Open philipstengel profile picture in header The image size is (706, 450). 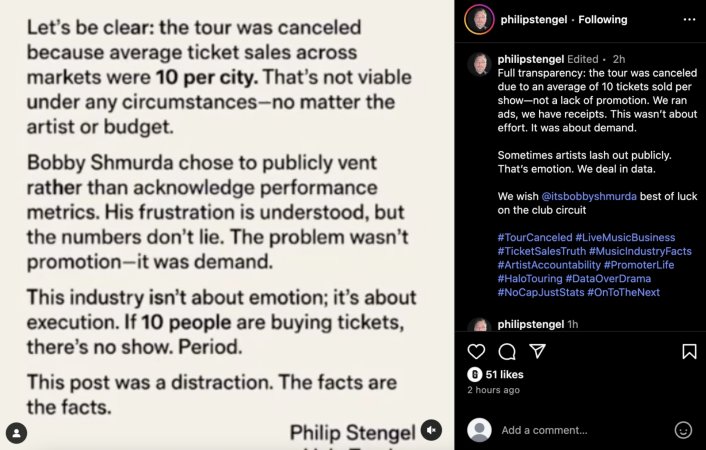479,19
